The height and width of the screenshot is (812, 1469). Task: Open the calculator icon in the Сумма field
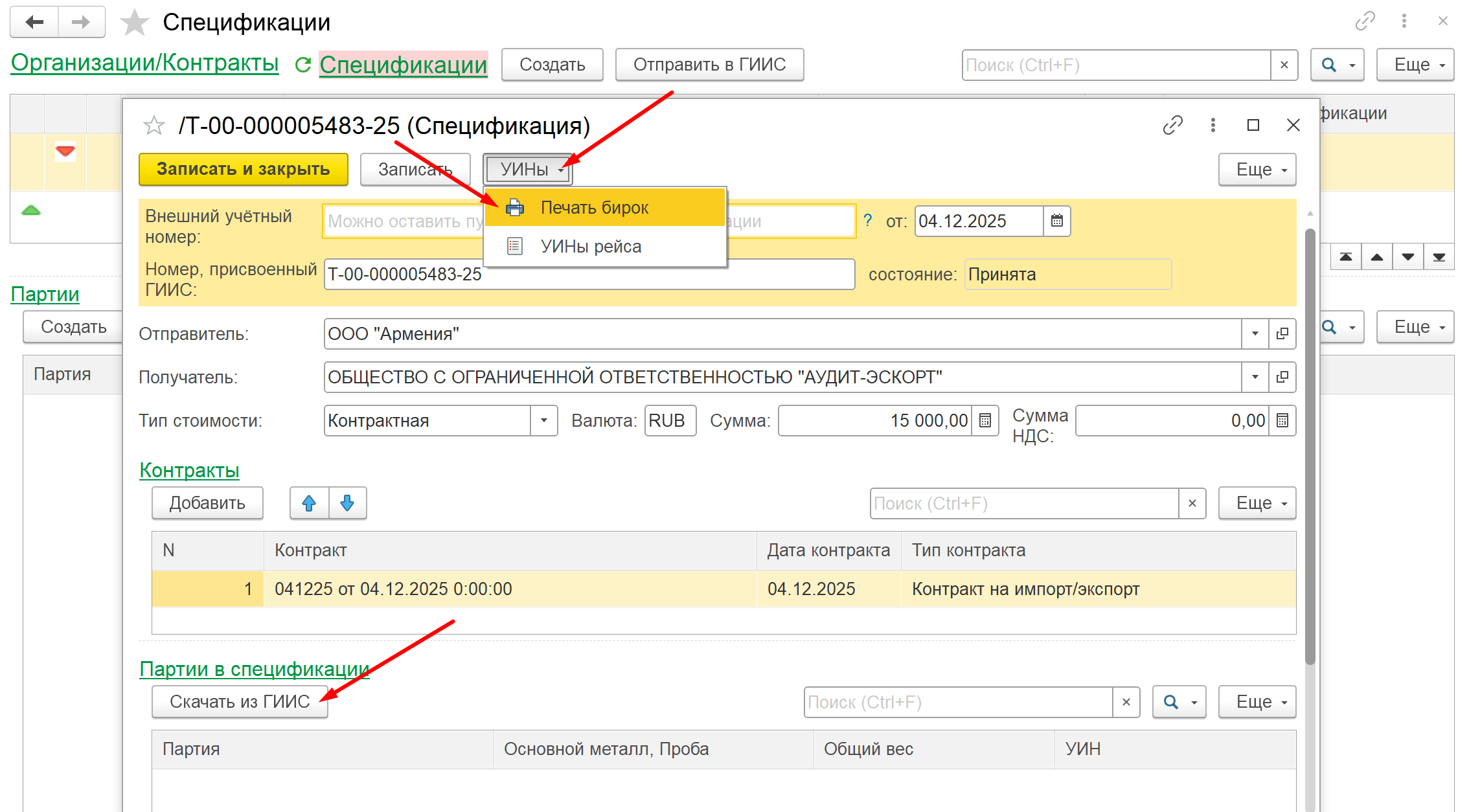[985, 420]
